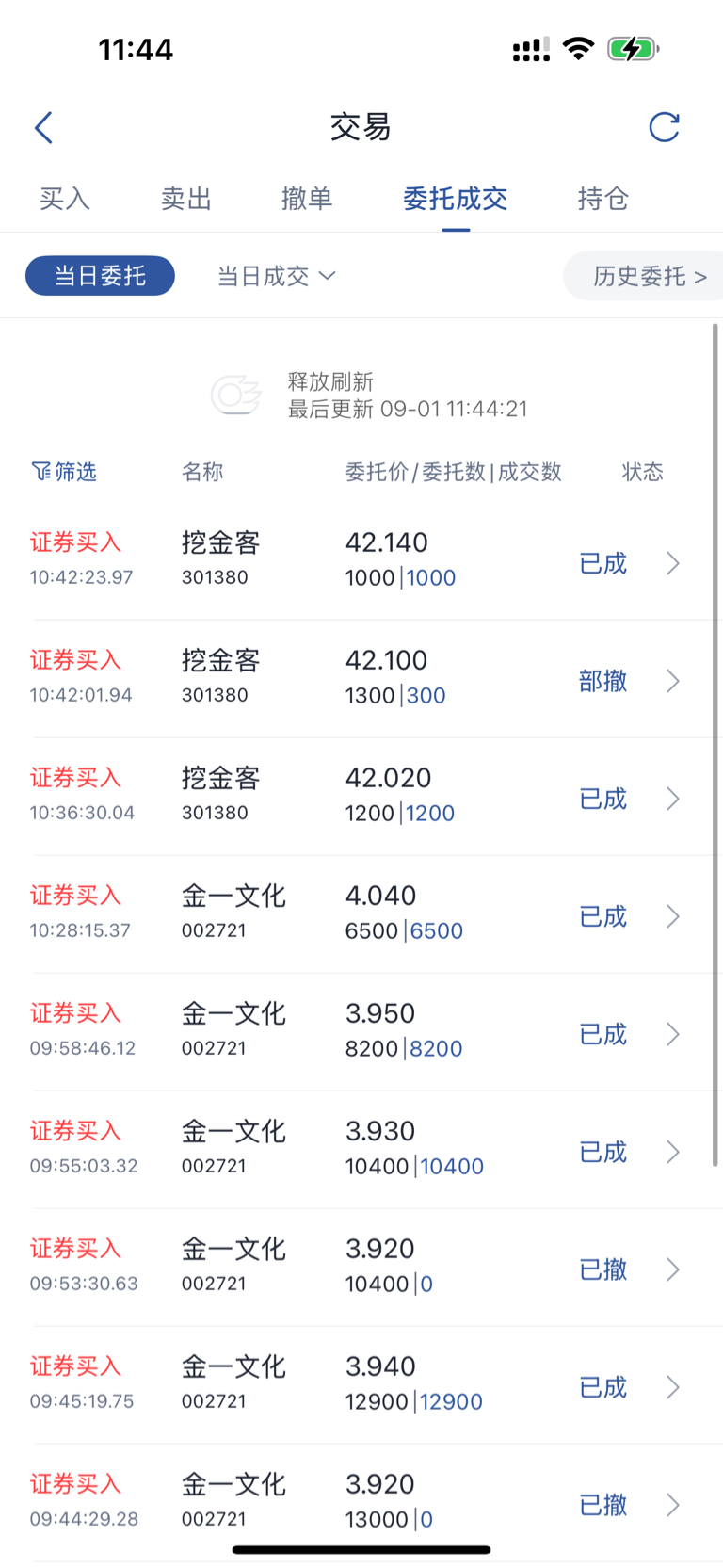The image size is (723, 1568).
Task: Open details chevron for 42.140 order
Action: pos(673,563)
